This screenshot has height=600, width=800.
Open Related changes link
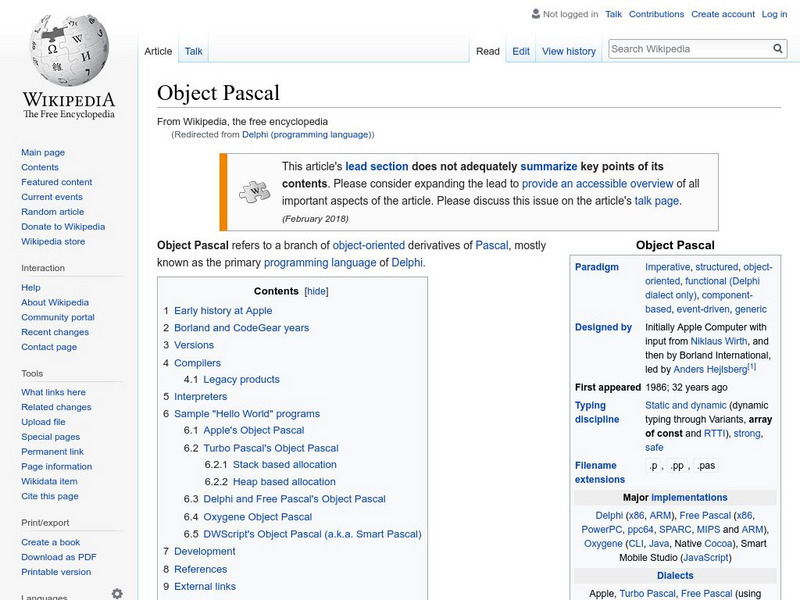[x=56, y=407]
